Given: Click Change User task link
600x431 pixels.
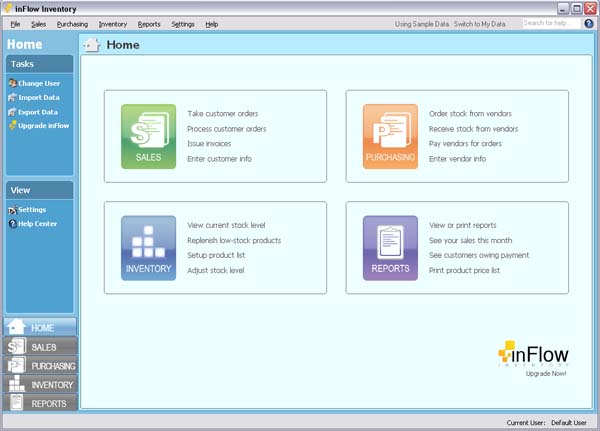Looking at the screenshot, I should point(39,83).
